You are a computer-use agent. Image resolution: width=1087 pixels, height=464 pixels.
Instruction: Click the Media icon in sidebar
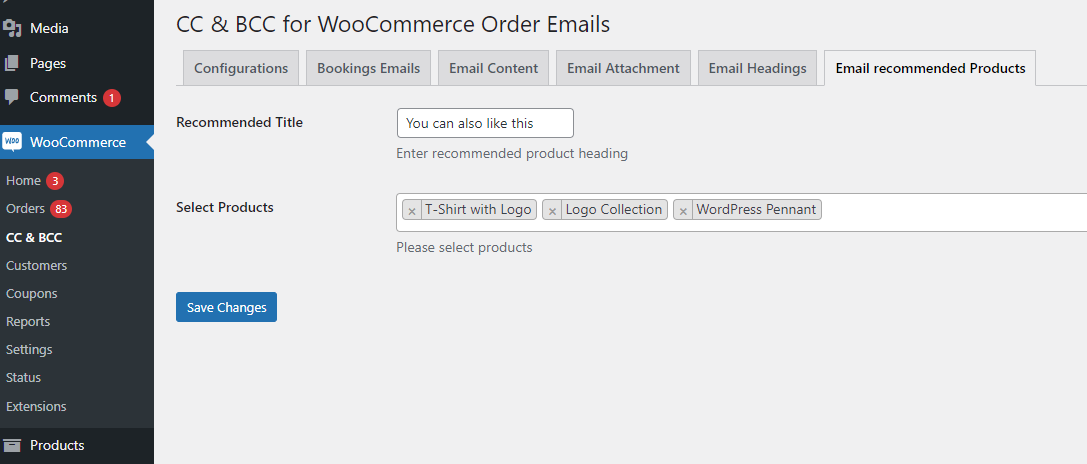(x=12, y=28)
